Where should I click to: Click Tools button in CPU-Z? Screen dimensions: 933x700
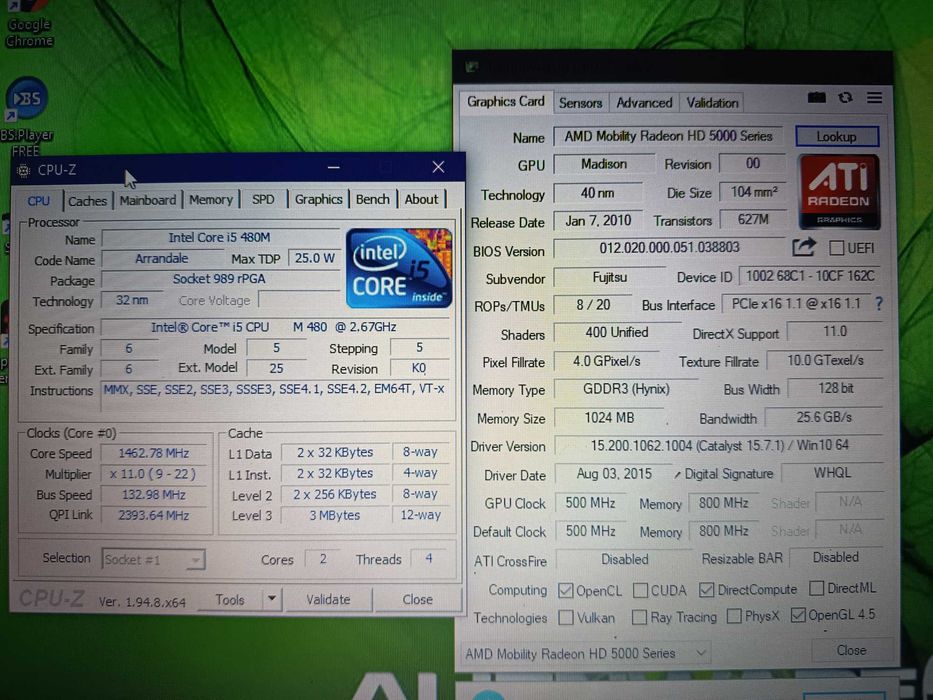(x=230, y=599)
